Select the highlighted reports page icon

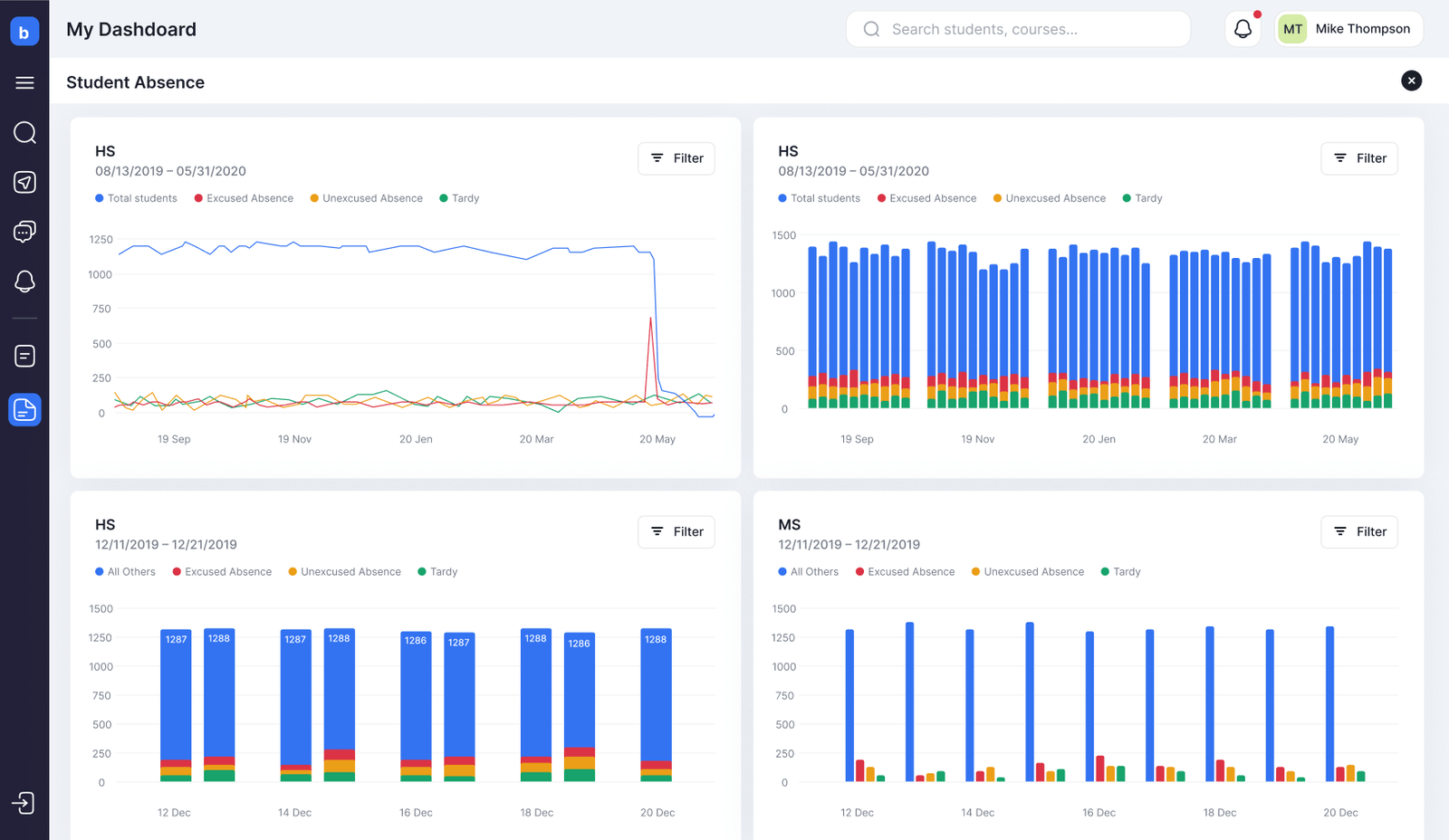click(x=24, y=410)
